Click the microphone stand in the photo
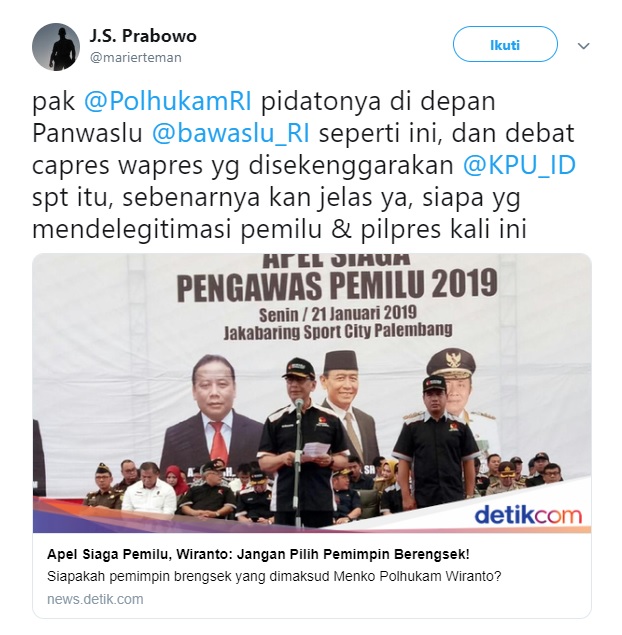 tap(299, 462)
